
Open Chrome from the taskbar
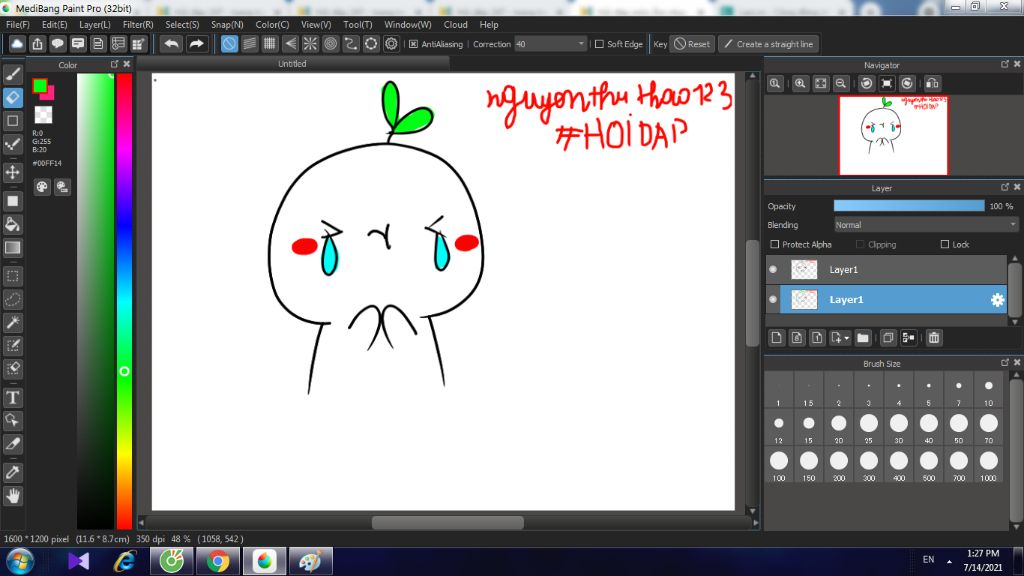[218, 561]
